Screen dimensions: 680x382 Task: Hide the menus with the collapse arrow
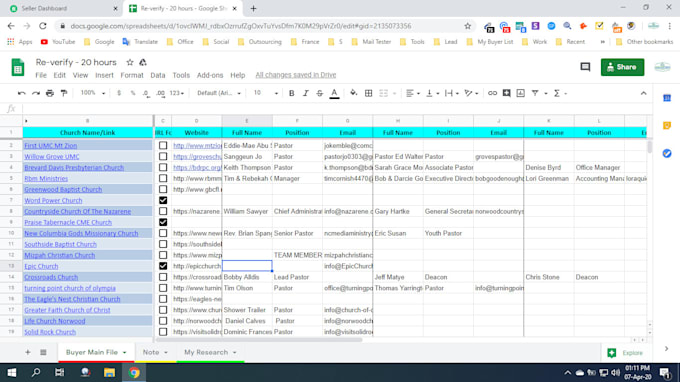click(x=643, y=93)
